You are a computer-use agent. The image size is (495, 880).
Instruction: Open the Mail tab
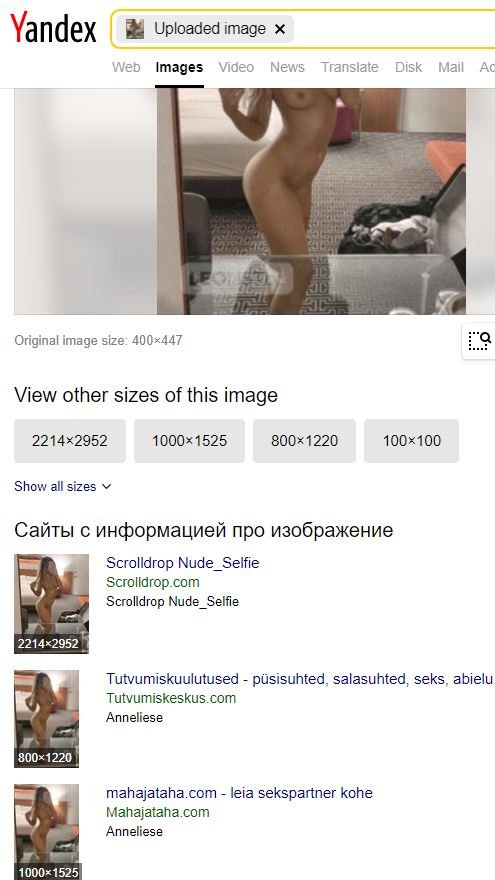[x=451, y=67]
